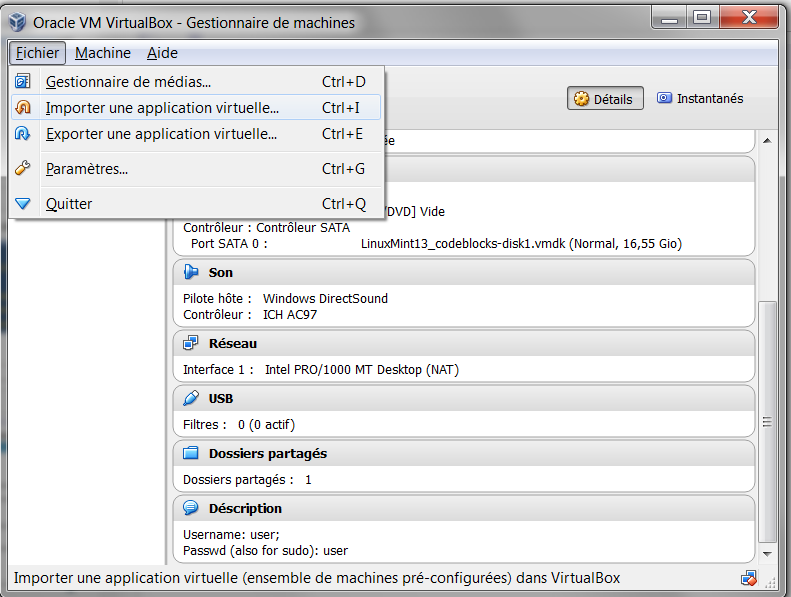Choose Gestionnaire de médias menu entry
Viewport: 791px width, 597px height.
point(196,82)
